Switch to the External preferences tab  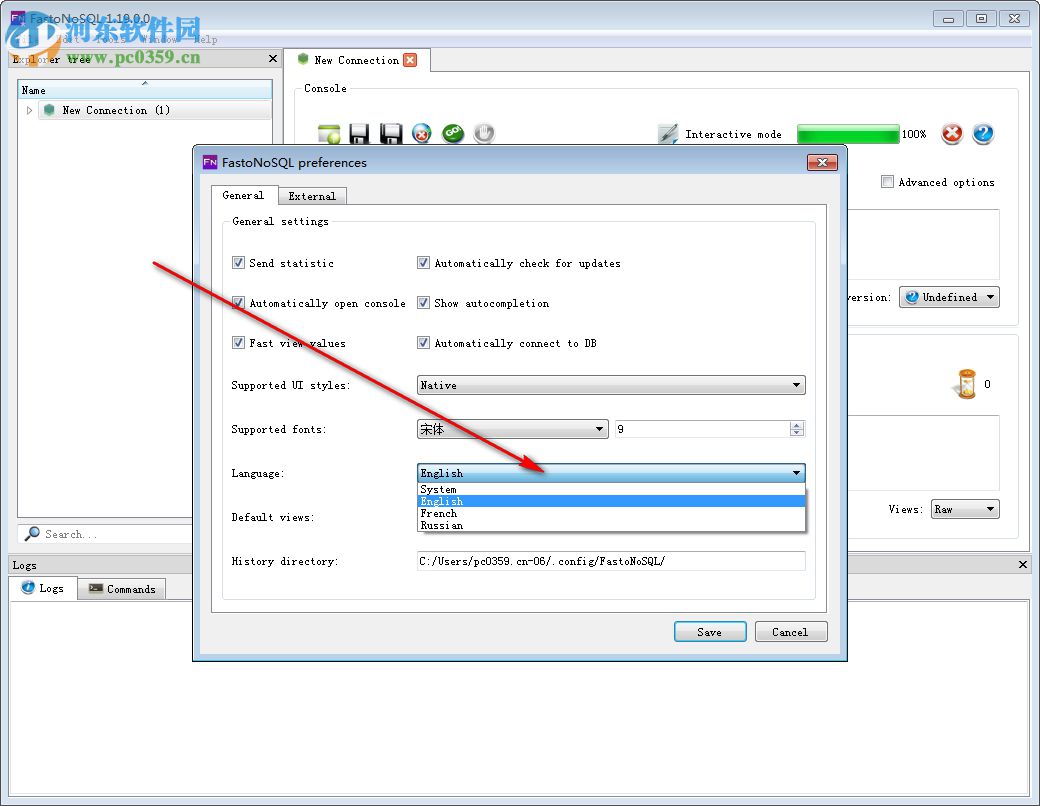click(x=312, y=196)
